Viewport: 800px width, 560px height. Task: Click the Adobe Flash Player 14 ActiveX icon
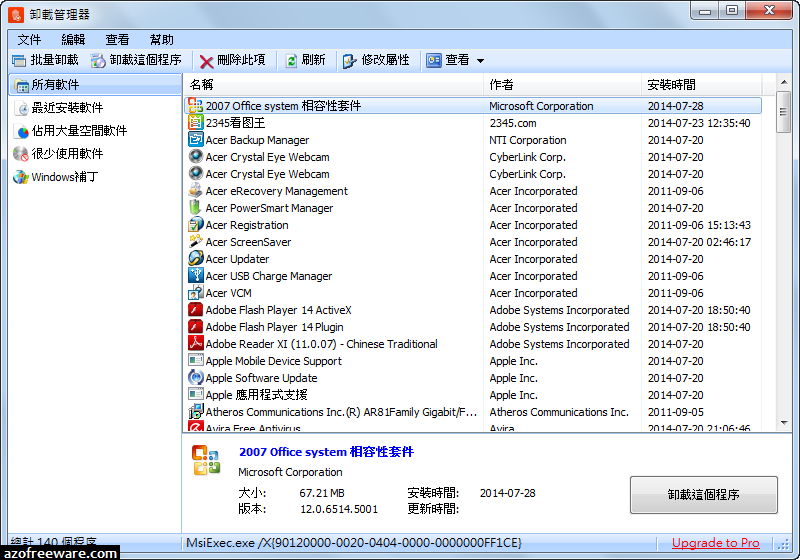click(195, 310)
